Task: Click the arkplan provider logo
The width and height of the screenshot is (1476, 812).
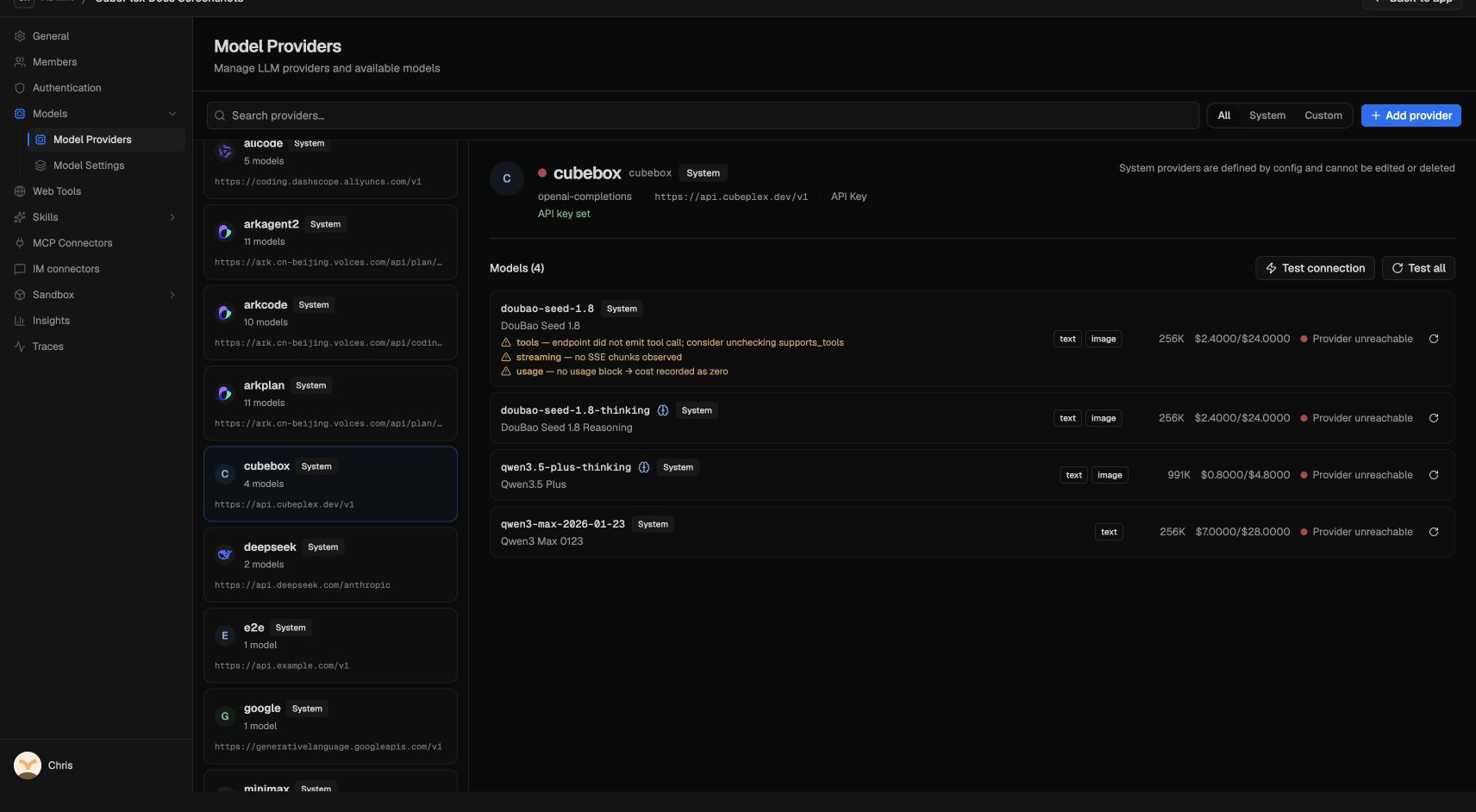Action: (x=225, y=393)
